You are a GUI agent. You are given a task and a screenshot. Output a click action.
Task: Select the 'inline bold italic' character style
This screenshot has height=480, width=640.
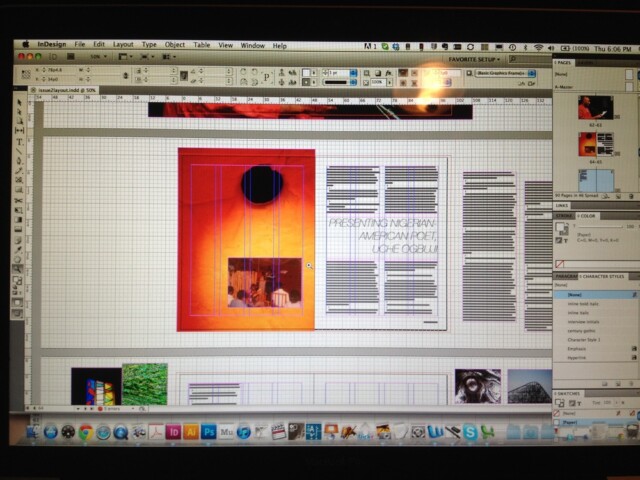(583, 304)
